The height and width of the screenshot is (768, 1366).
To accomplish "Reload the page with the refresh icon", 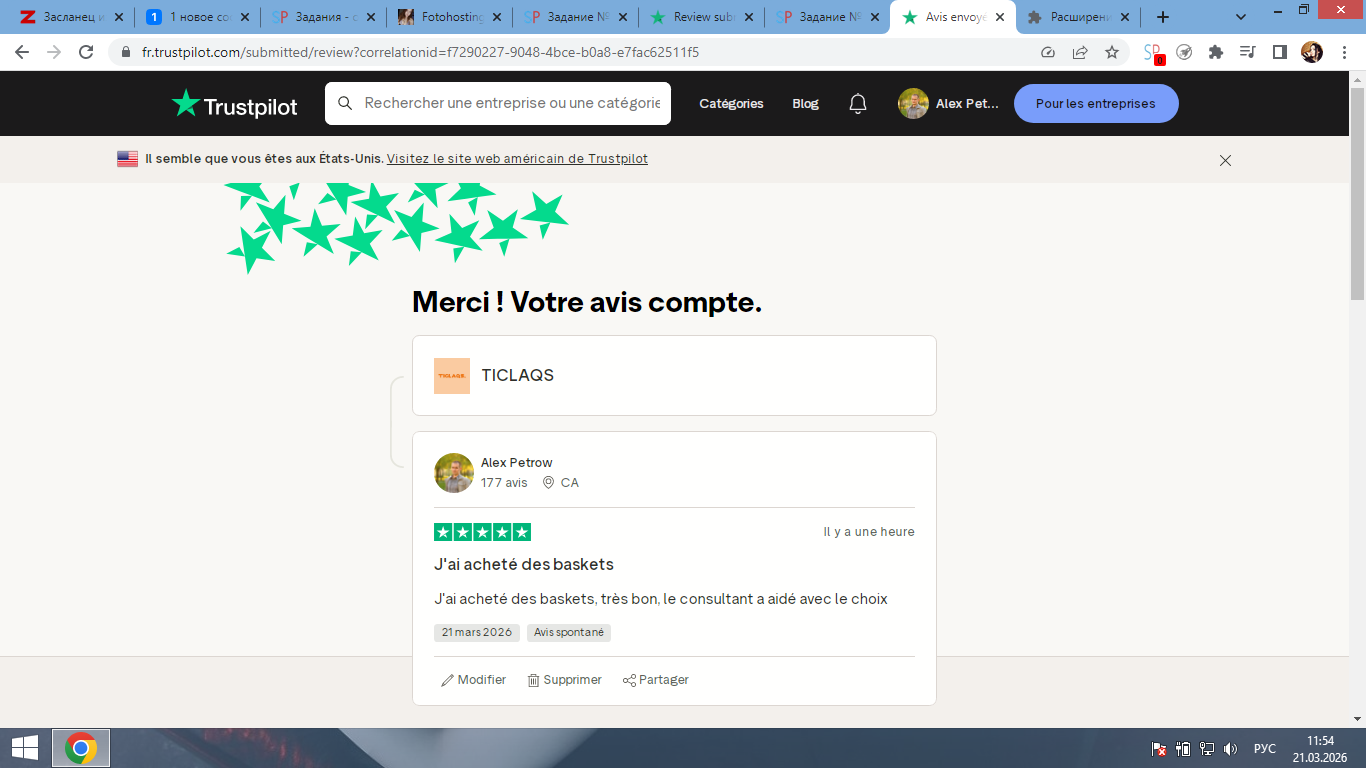I will coord(86,52).
